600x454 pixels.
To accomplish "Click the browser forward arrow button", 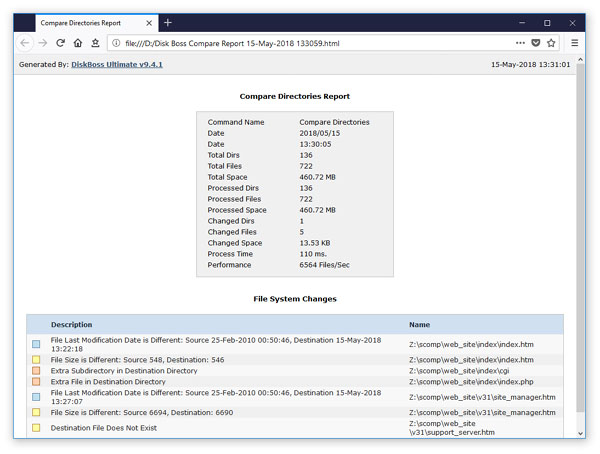I will tap(42, 43).
